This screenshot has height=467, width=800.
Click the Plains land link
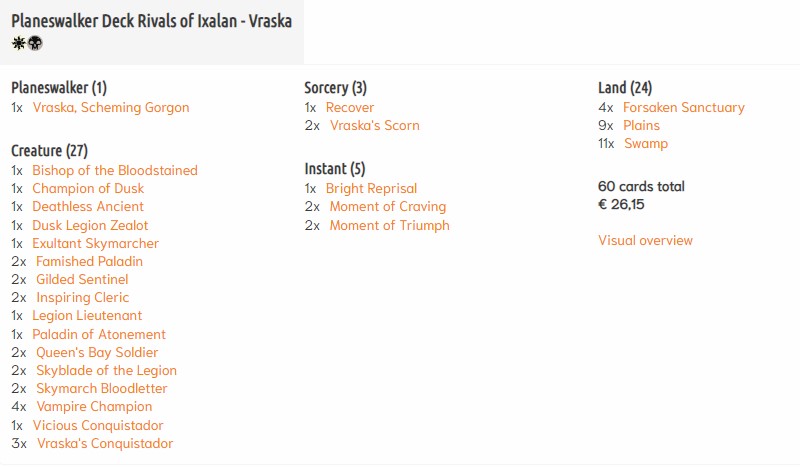tap(641, 125)
